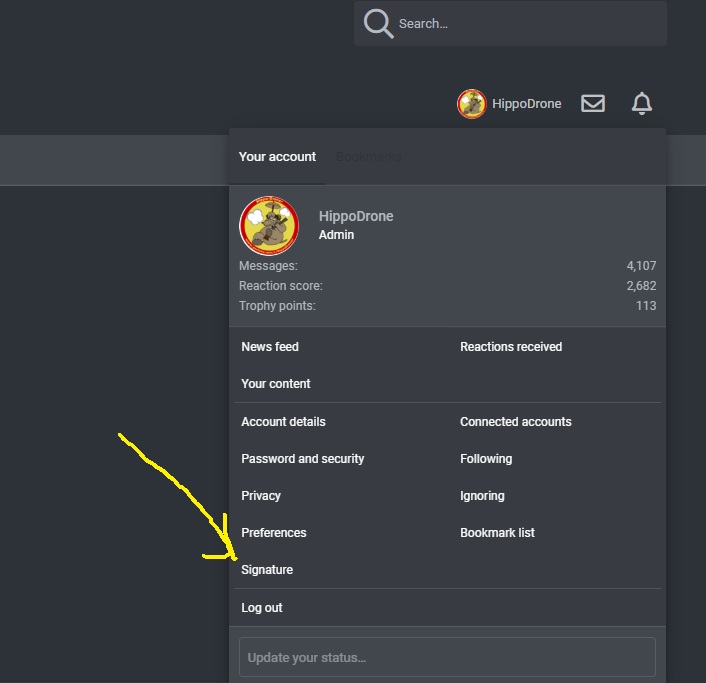
Task: Open the Signature settings
Action: (267, 570)
